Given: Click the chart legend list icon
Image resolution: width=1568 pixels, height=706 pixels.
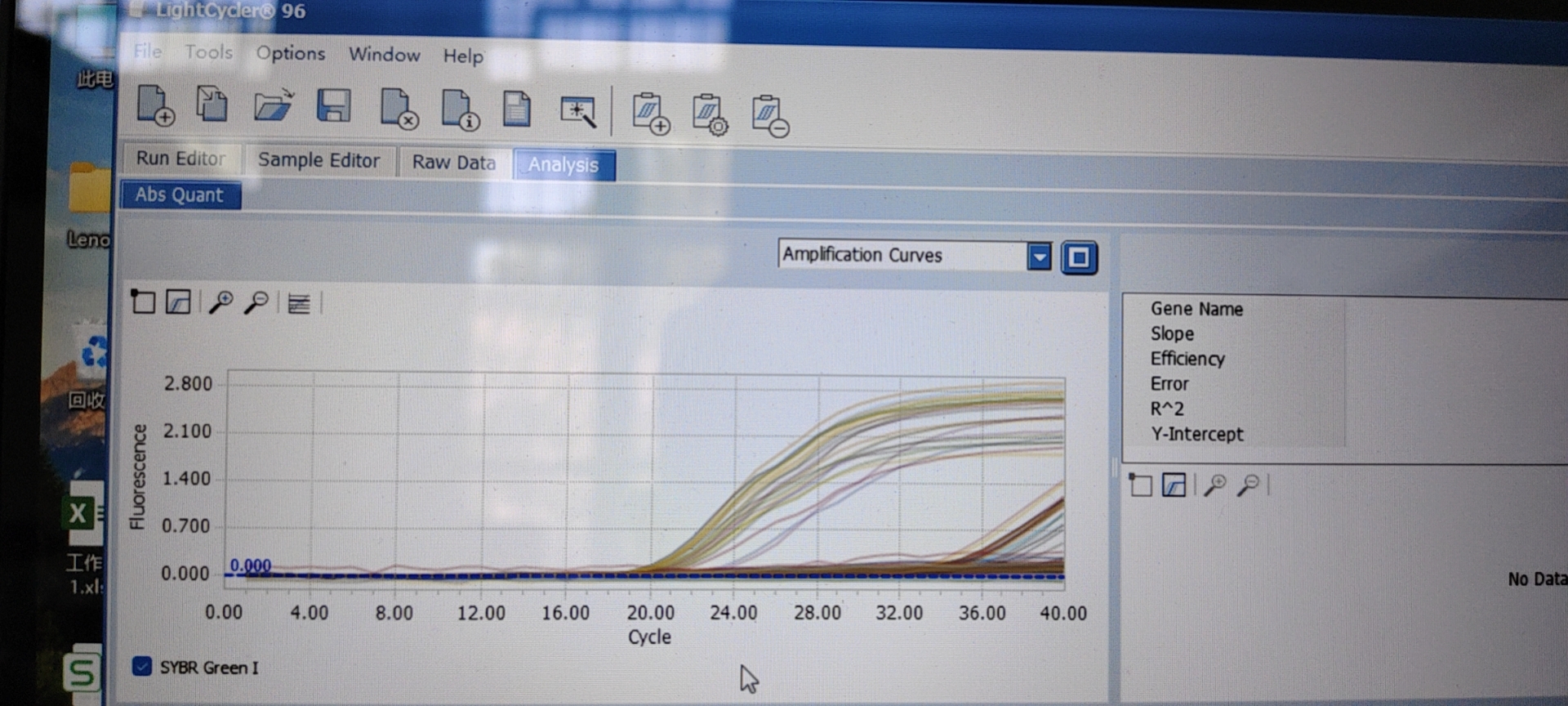Looking at the screenshot, I should pos(299,304).
